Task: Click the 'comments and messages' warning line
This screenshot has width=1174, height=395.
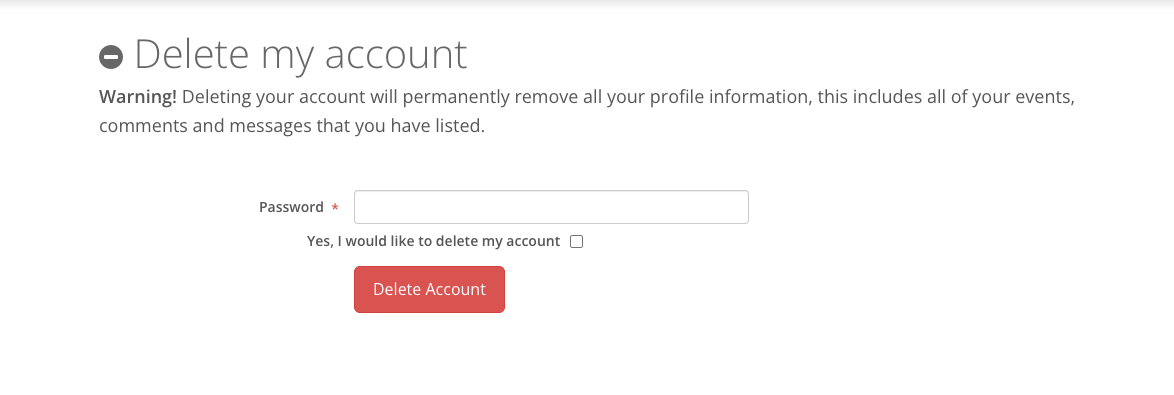Action: (x=292, y=126)
